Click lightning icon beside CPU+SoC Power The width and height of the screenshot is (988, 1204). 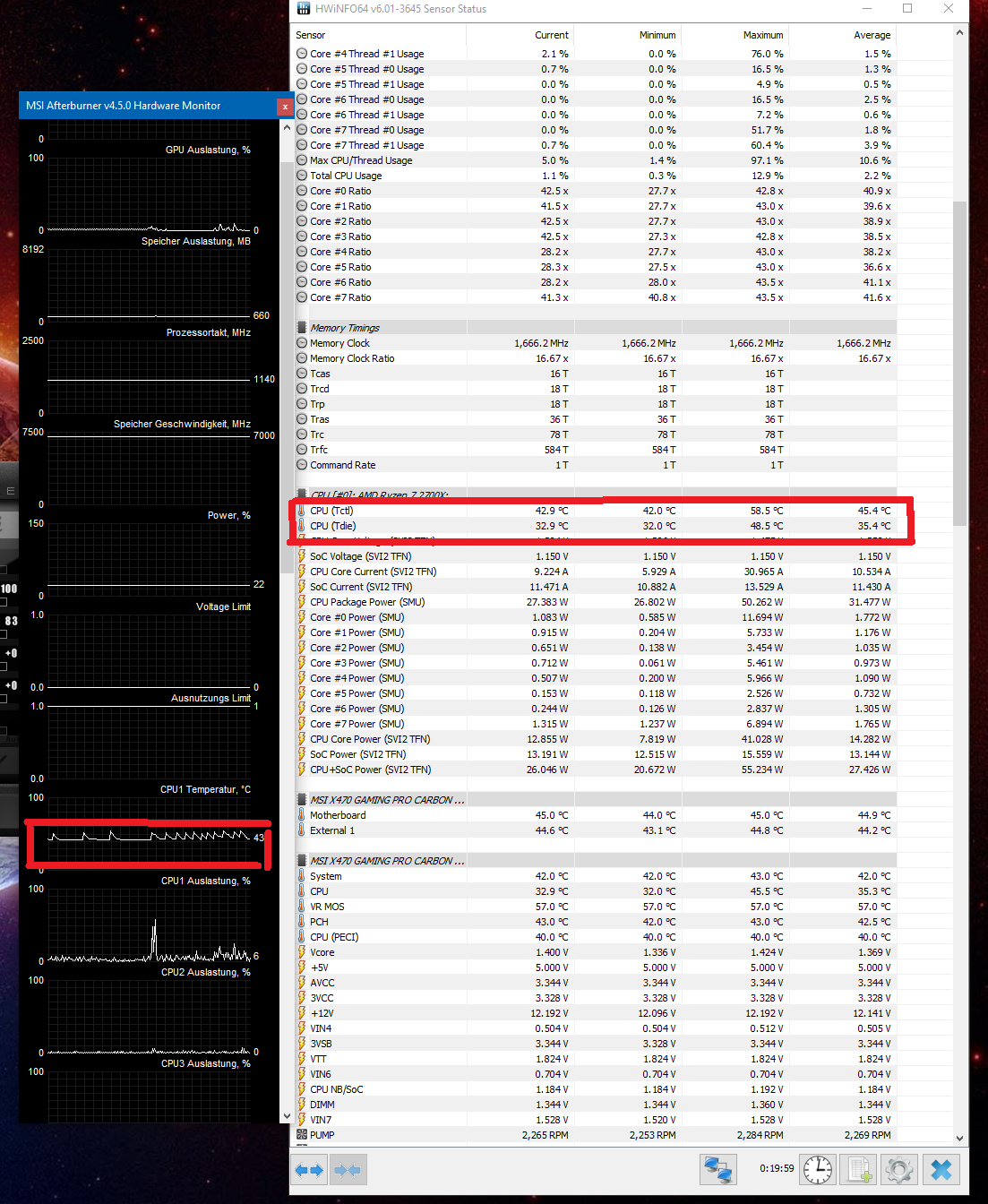302,770
